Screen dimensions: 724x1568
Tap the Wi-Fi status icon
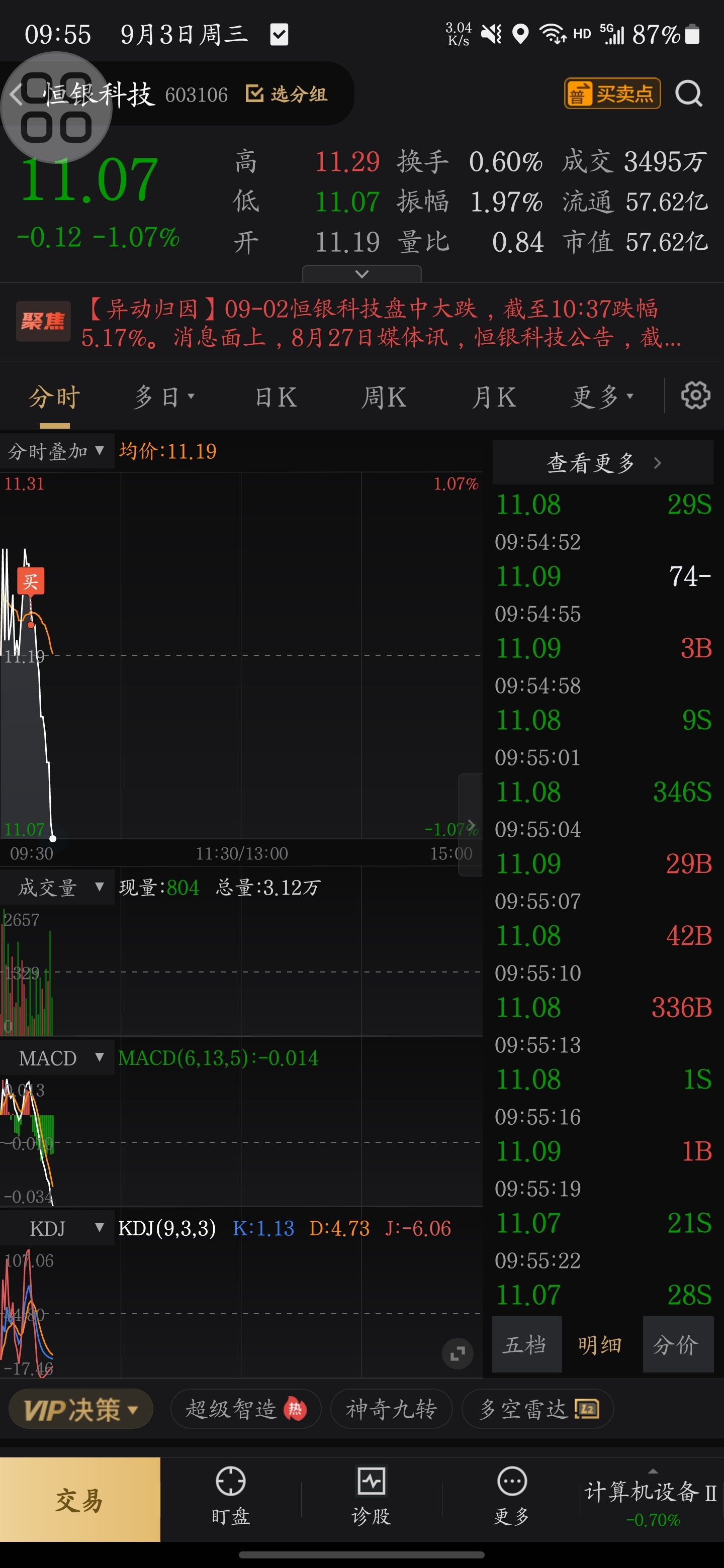point(553,34)
